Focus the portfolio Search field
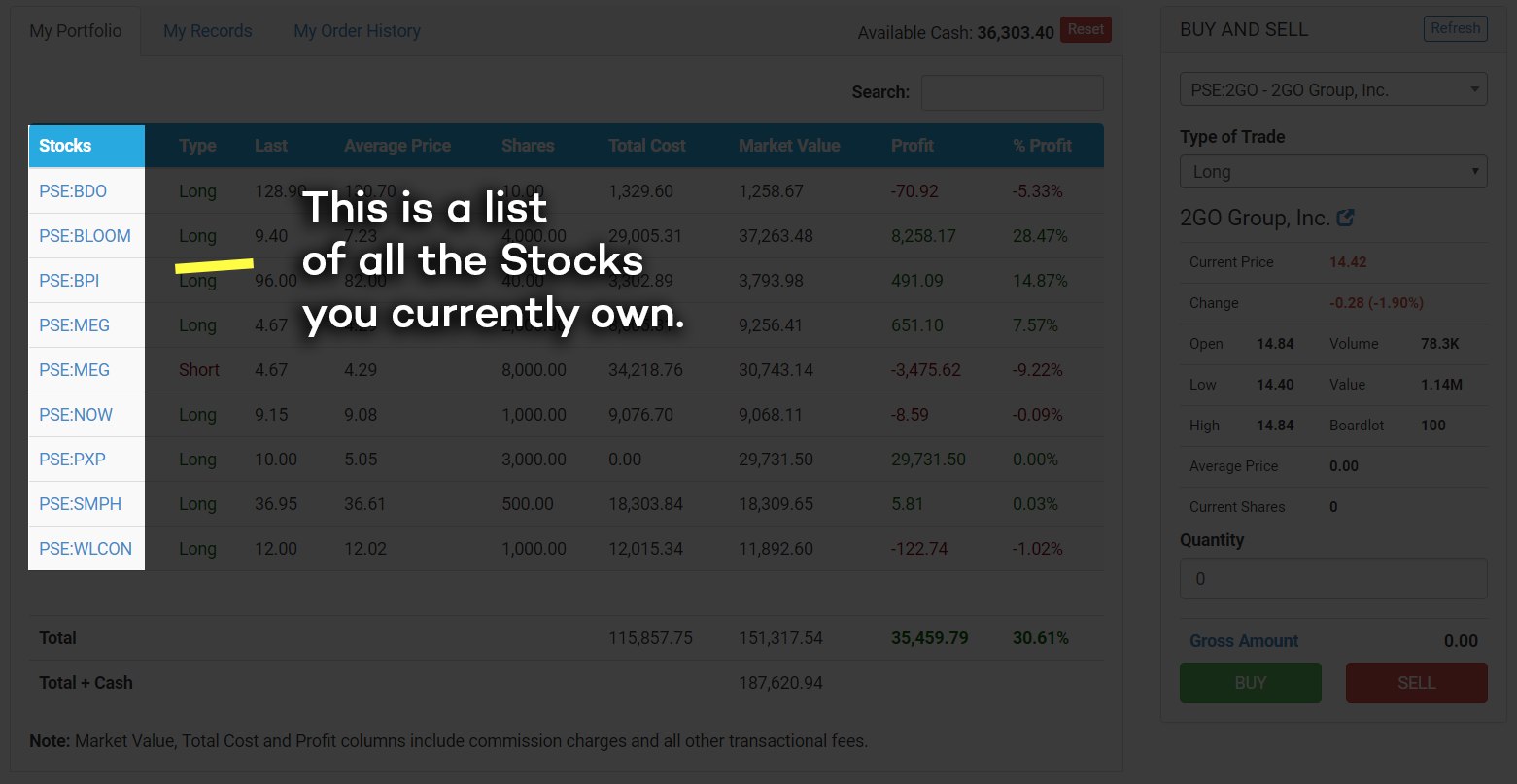The width and height of the screenshot is (1517, 784). [1012, 92]
